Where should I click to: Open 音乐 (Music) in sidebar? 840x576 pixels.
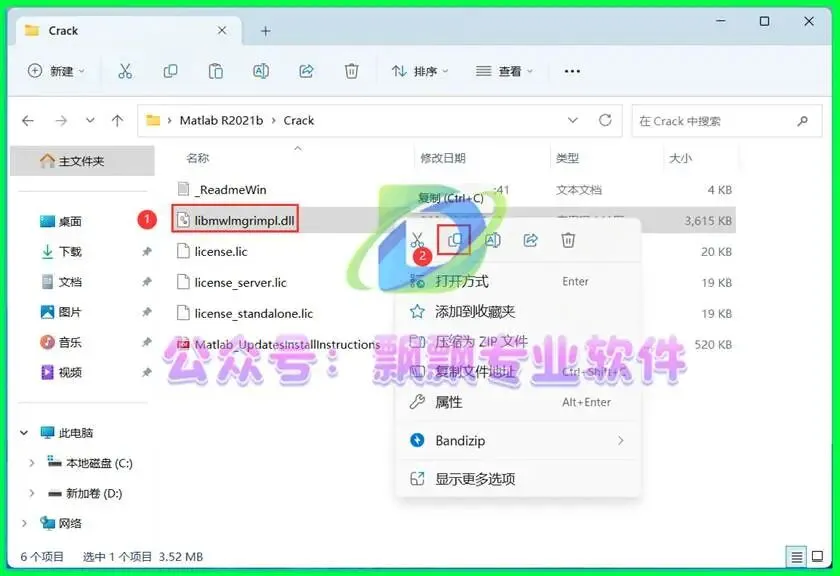pos(61,342)
